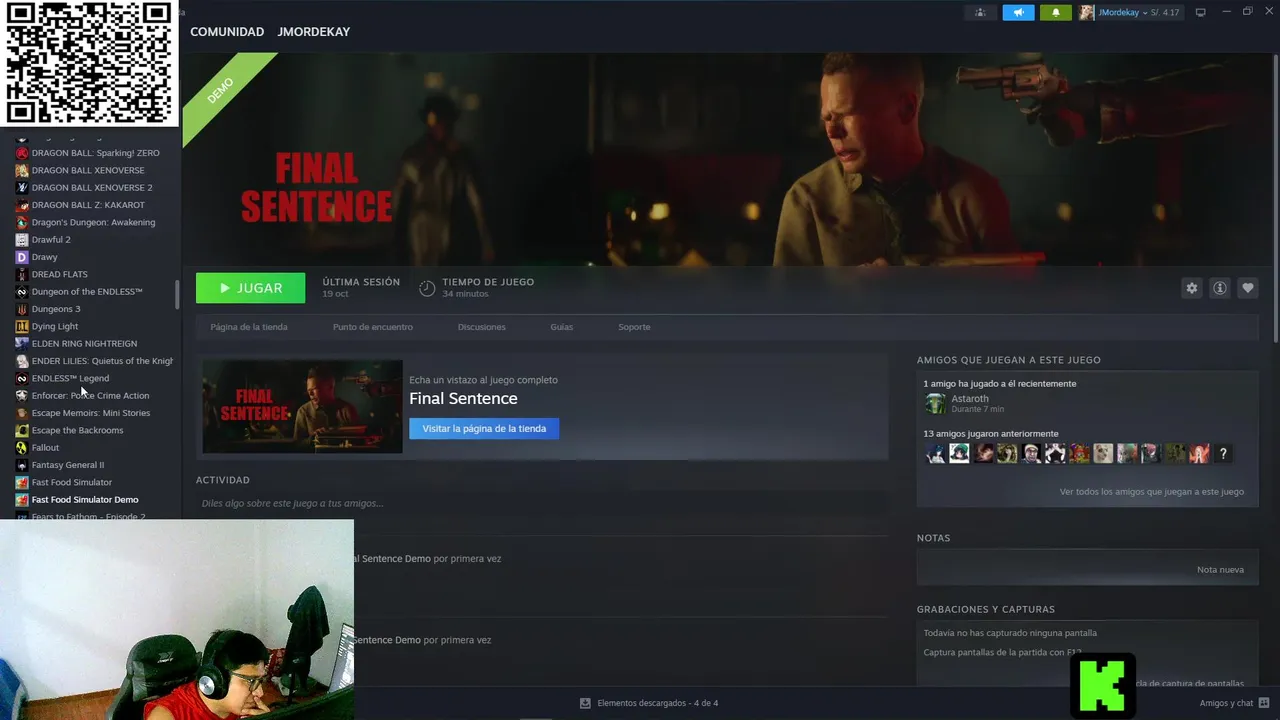The height and width of the screenshot is (720, 1280).
Task: Click the JMordekay profile avatar in top bar
Action: (1087, 12)
